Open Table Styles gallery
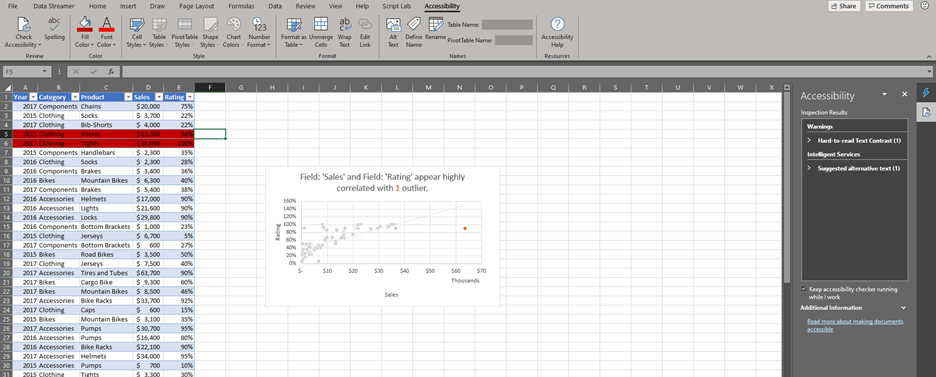 tap(159, 32)
